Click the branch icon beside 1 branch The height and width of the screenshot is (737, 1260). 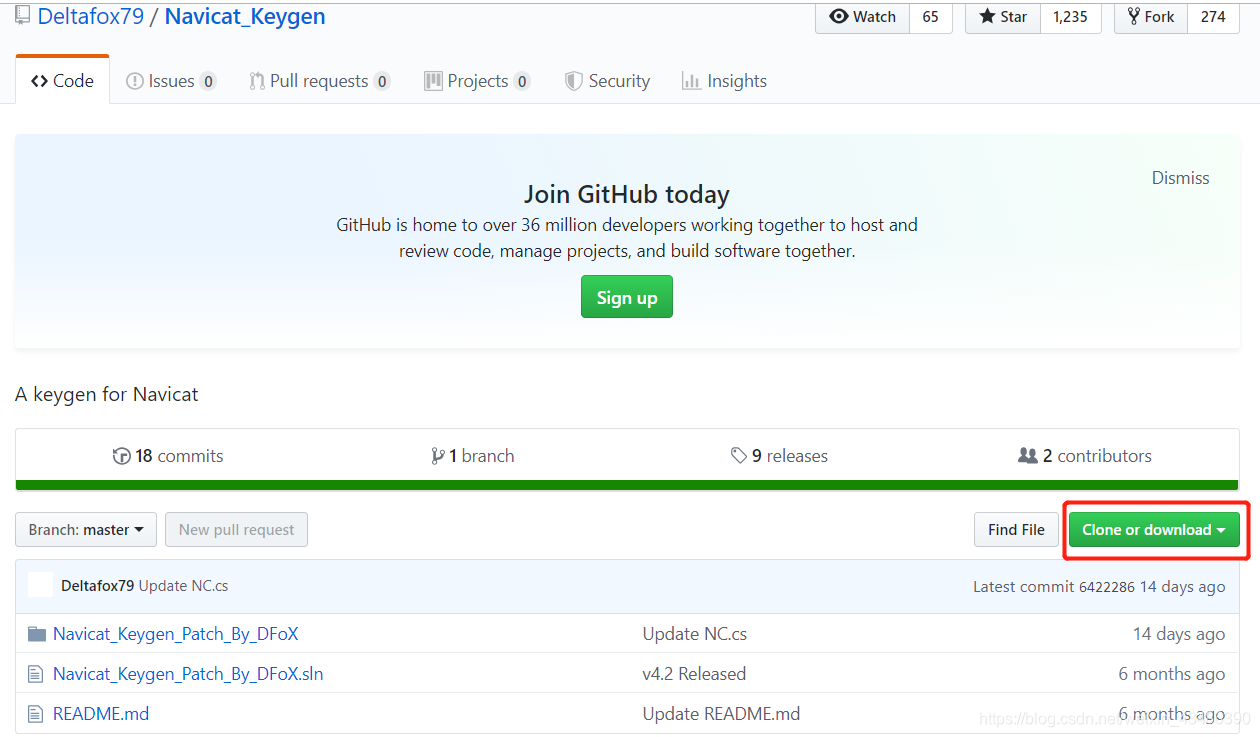click(437, 456)
